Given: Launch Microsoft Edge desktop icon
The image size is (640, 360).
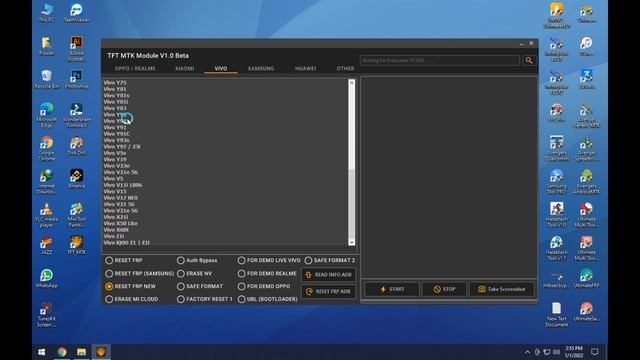Looking at the screenshot, I should [47, 115].
